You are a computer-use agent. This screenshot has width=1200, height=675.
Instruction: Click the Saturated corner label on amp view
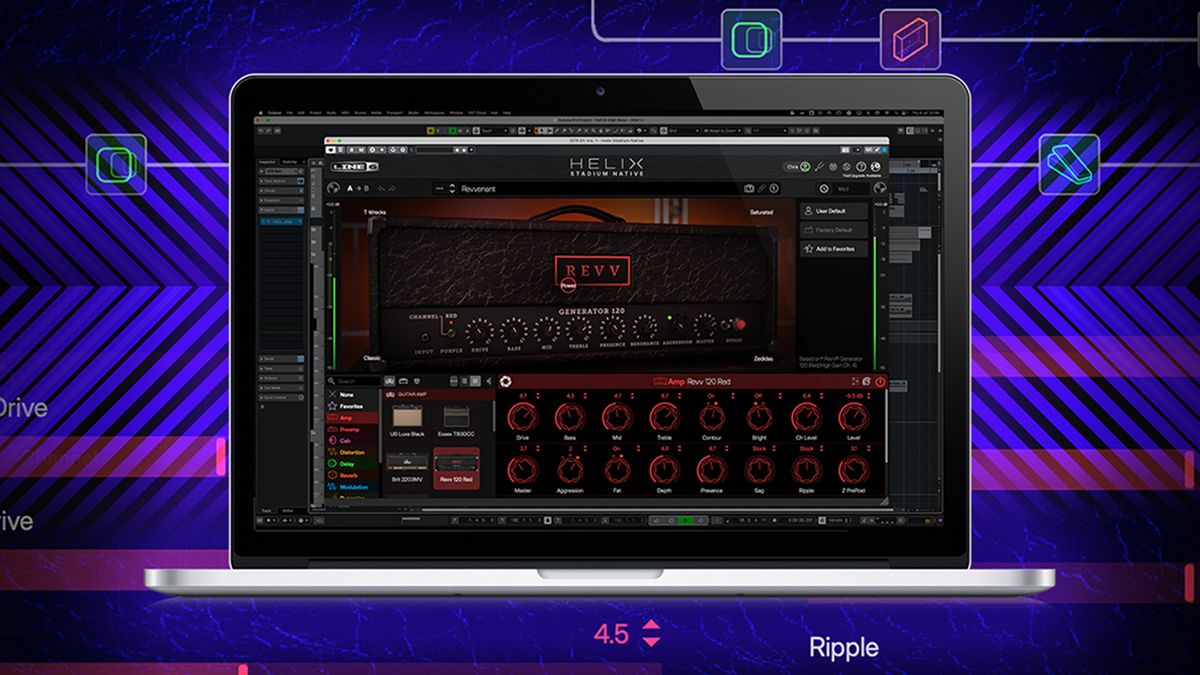point(762,212)
